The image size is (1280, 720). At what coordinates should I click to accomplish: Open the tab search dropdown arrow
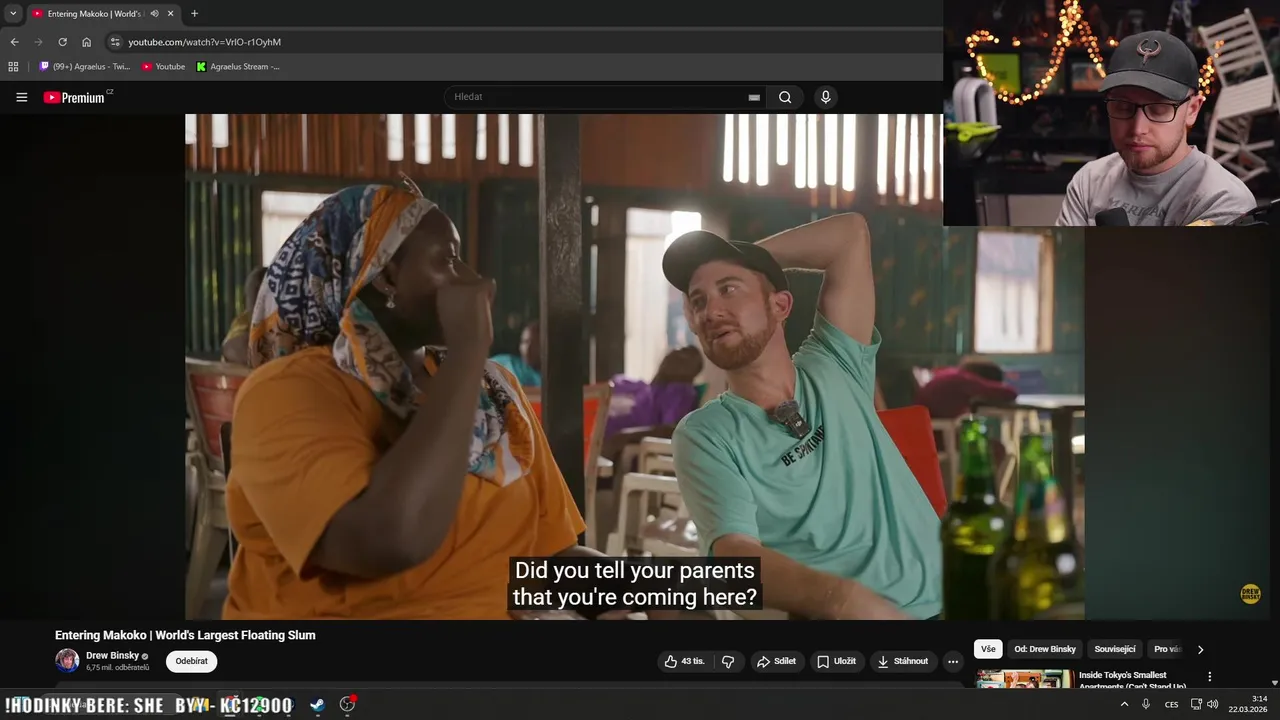coord(13,13)
